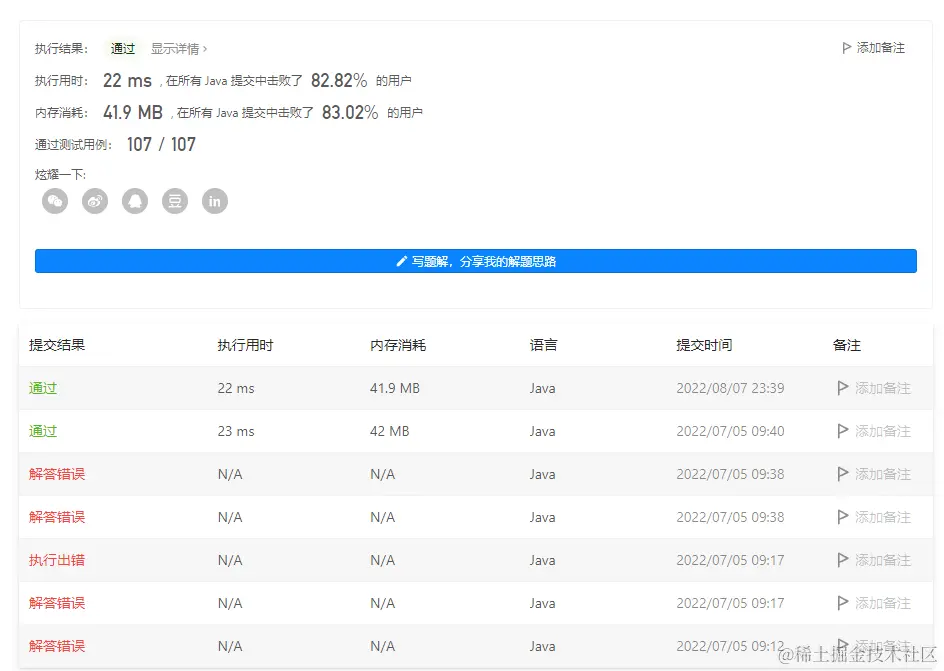
Task: Share result via LinkedIn icon
Action: click(x=215, y=201)
